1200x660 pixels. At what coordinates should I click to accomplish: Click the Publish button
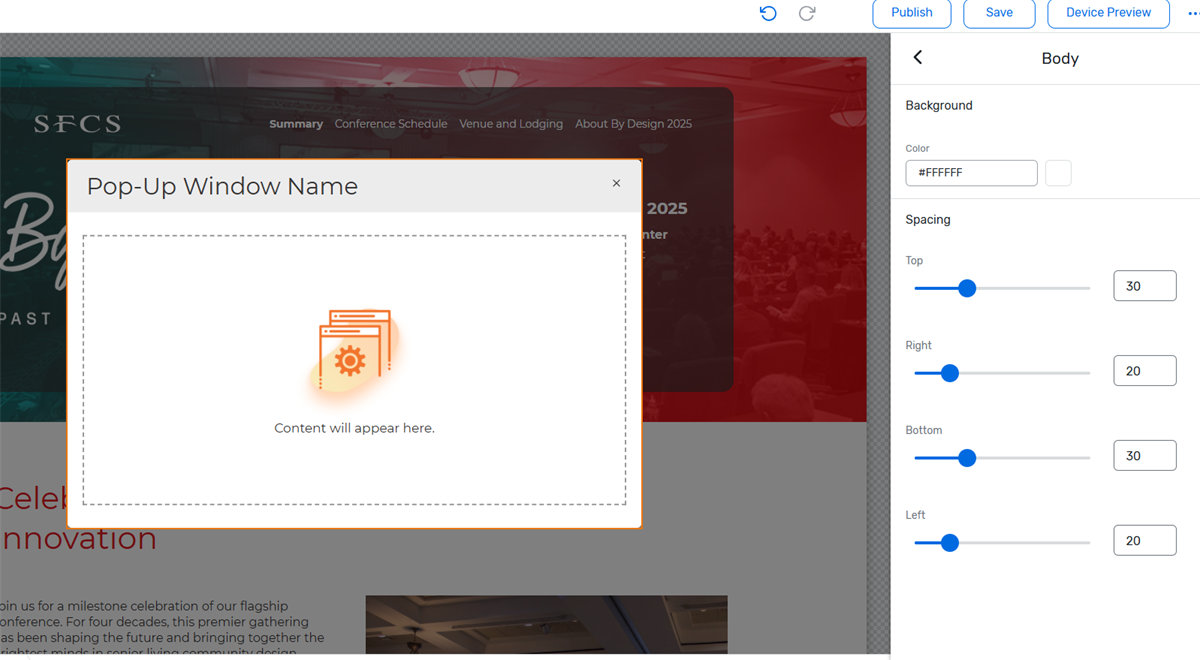[x=912, y=13]
